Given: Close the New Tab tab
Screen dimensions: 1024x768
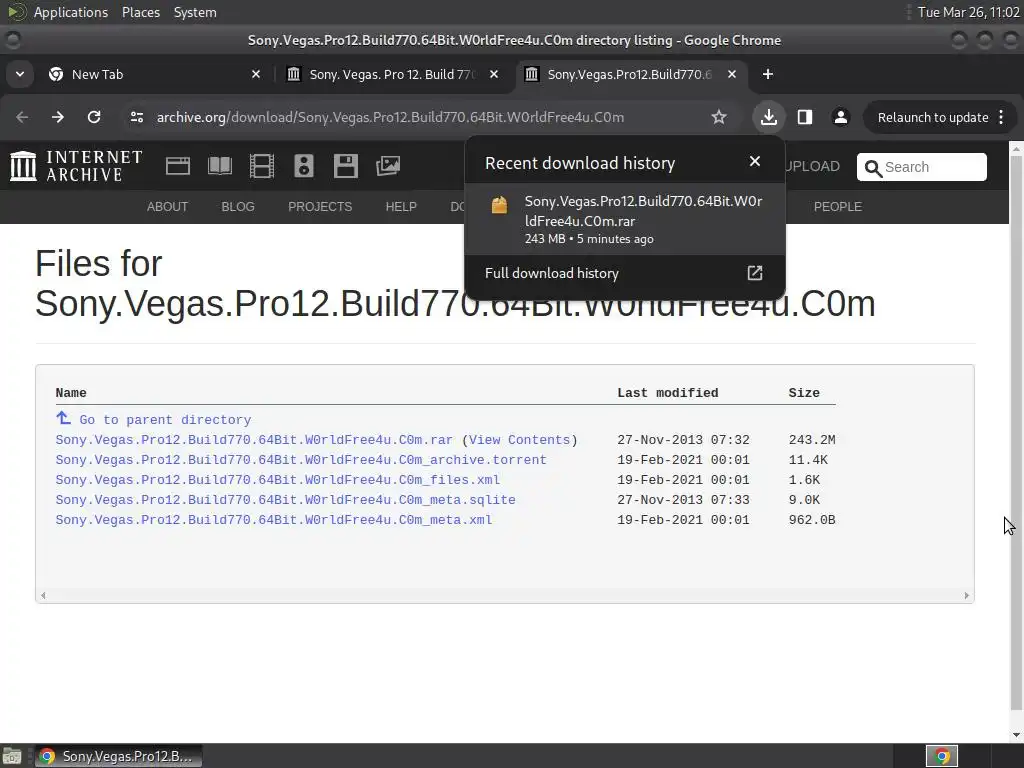Looking at the screenshot, I should coord(256,74).
